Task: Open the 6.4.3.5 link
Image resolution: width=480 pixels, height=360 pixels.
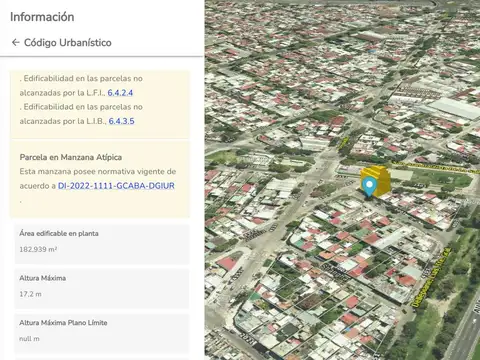Action: click(x=121, y=121)
